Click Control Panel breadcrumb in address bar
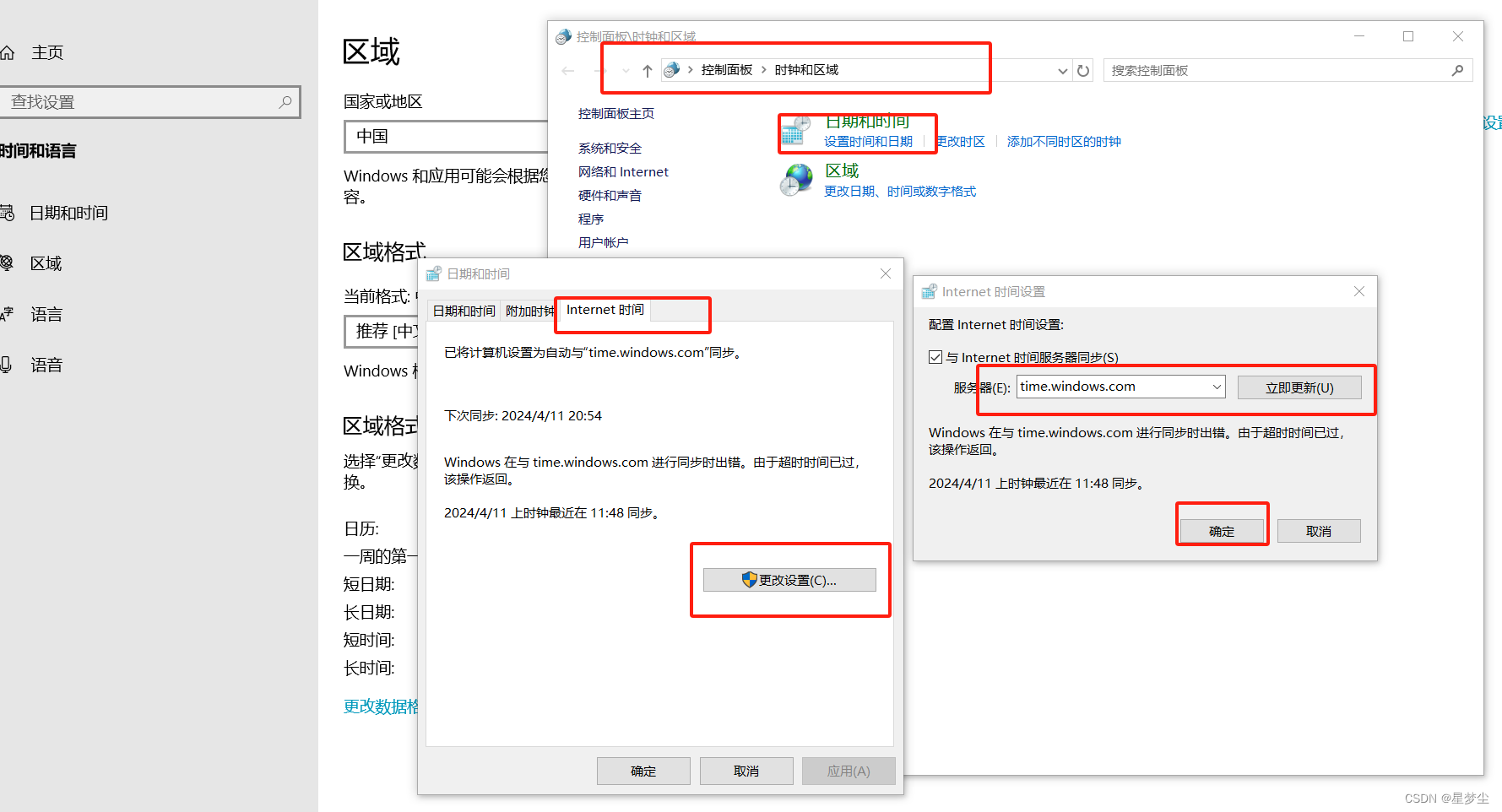This screenshot has height=812, width=1502. (726, 70)
